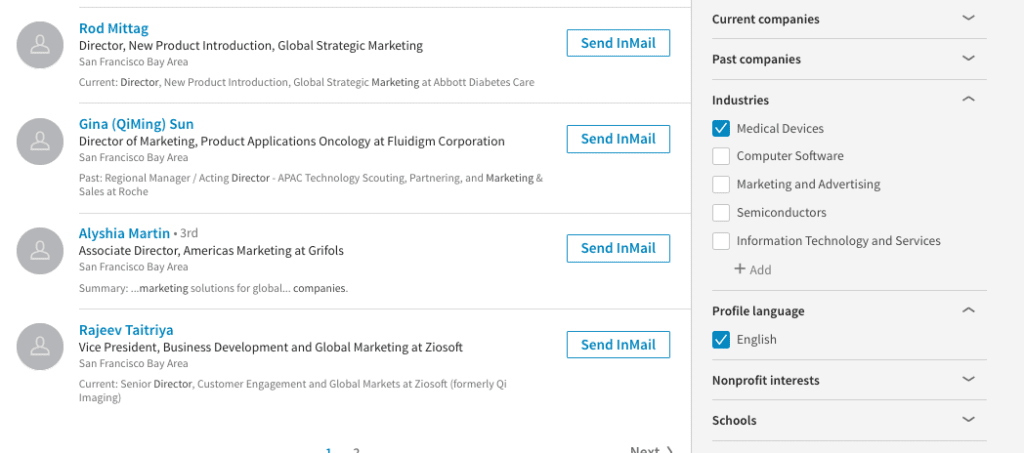Screen dimensions: 1024x453
Task: Uncheck the Medical Devices checkbox
Action: [x=721, y=128]
